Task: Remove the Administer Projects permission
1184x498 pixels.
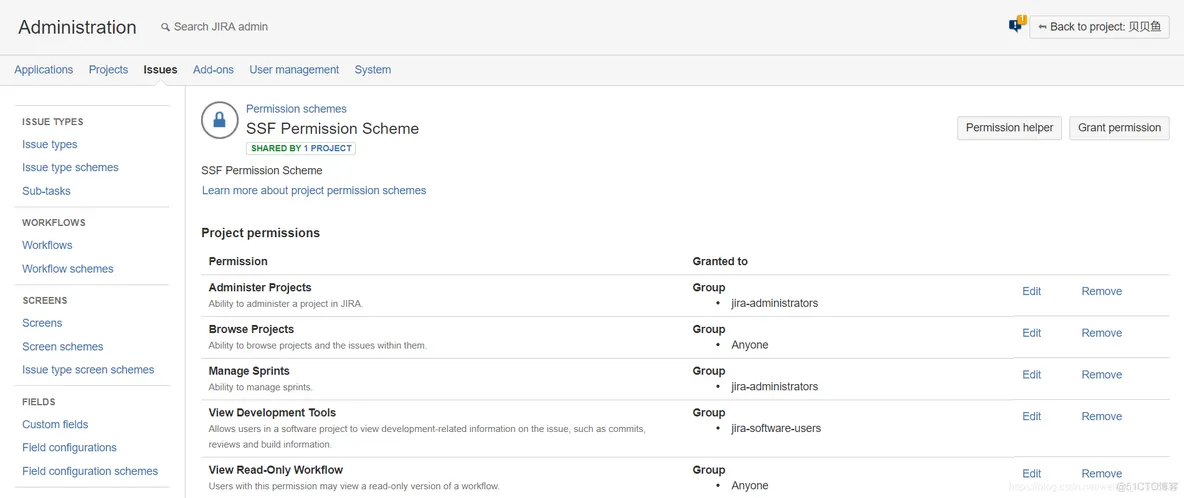Action: pyautogui.click(x=1102, y=291)
